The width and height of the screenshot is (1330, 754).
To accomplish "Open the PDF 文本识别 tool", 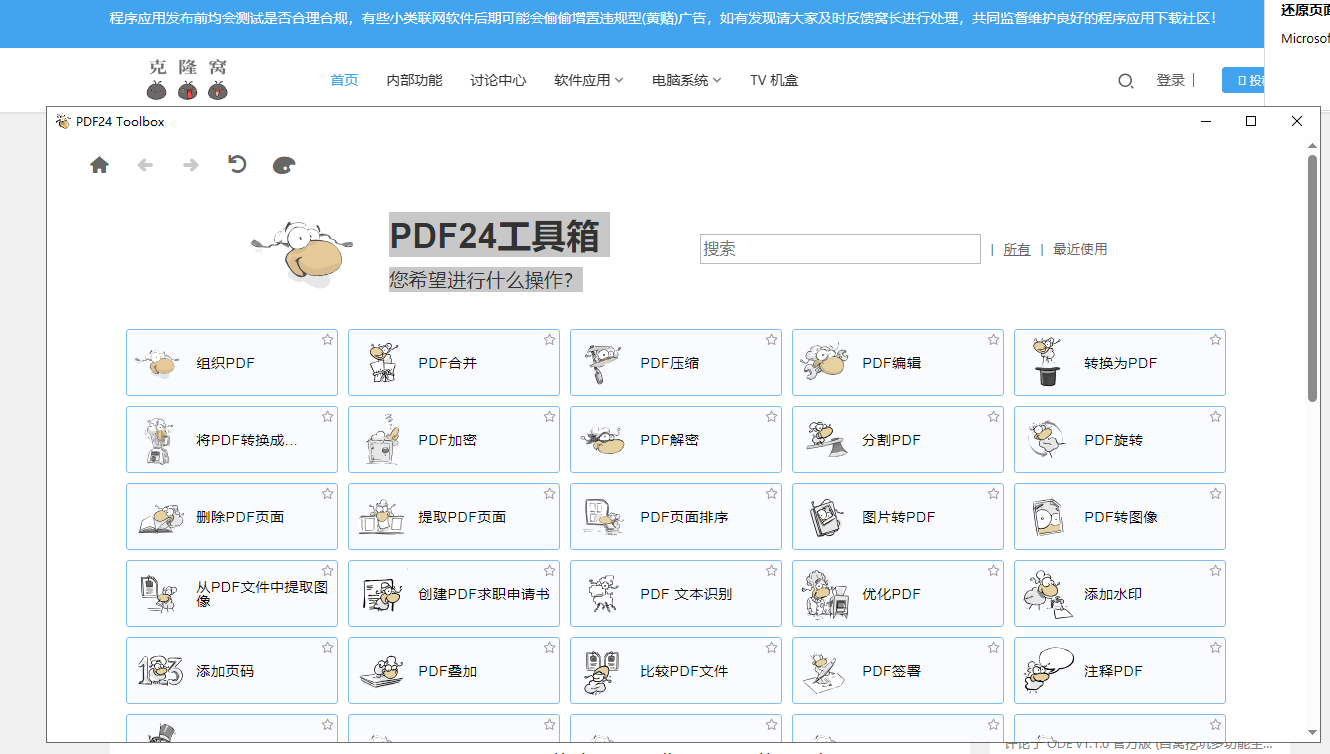I will (676, 594).
